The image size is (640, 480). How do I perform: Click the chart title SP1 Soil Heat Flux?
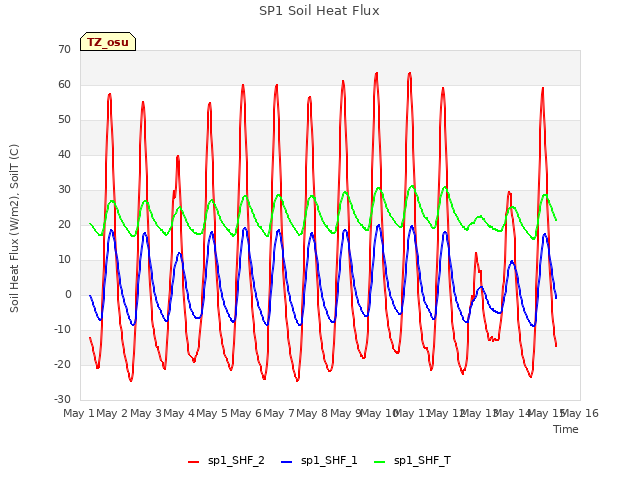click(319, 11)
